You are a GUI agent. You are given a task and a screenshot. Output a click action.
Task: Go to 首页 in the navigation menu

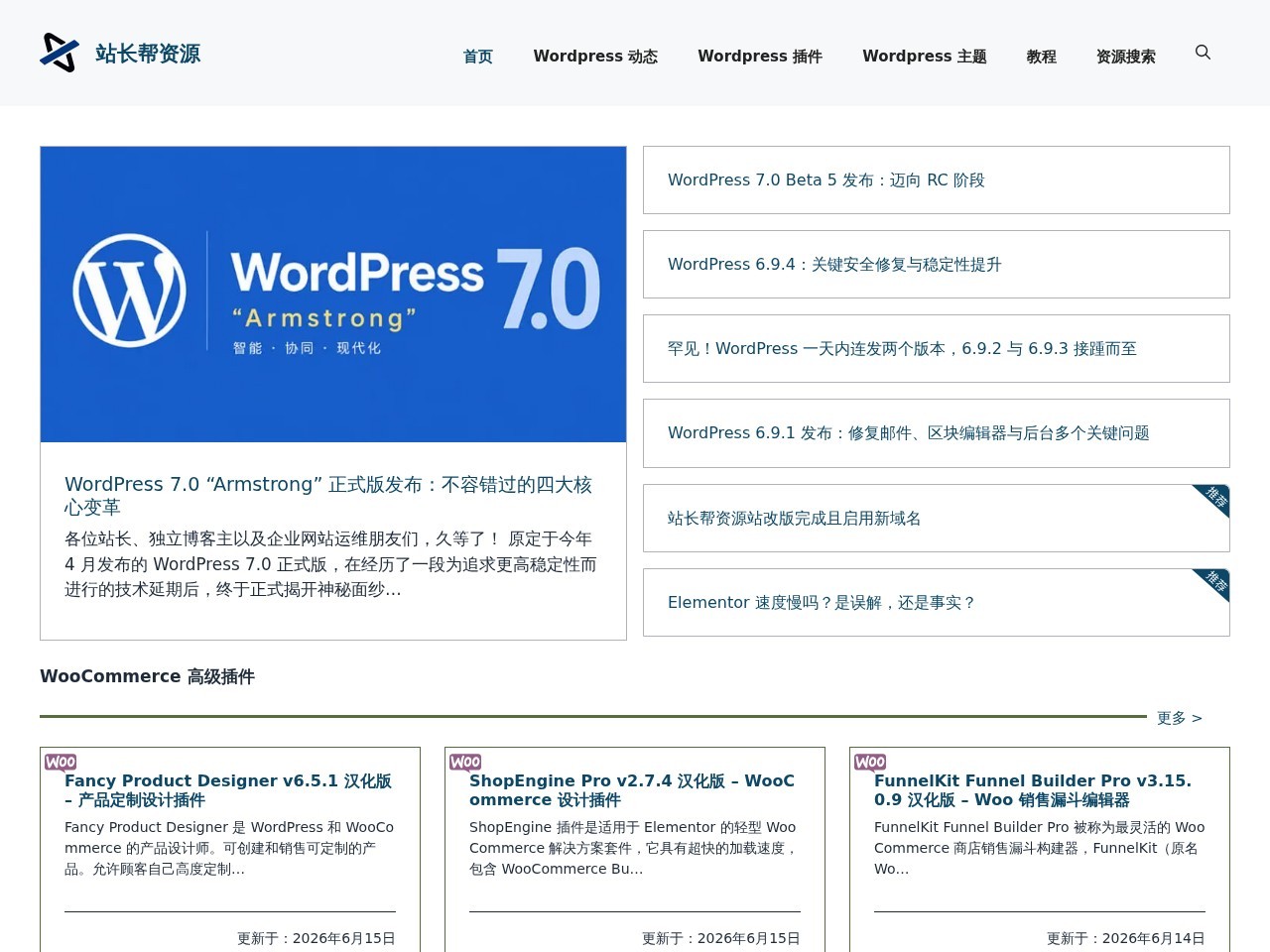[x=478, y=57]
